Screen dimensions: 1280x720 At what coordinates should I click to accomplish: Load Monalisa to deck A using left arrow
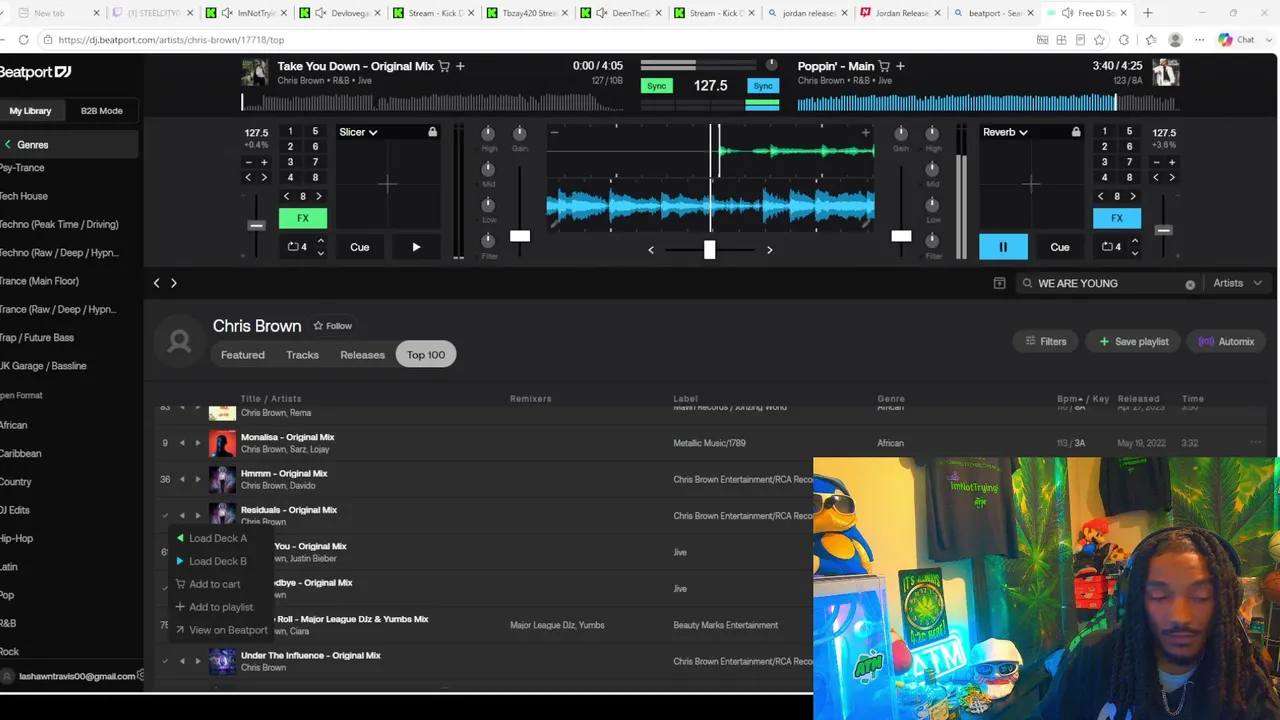[x=182, y=443]
